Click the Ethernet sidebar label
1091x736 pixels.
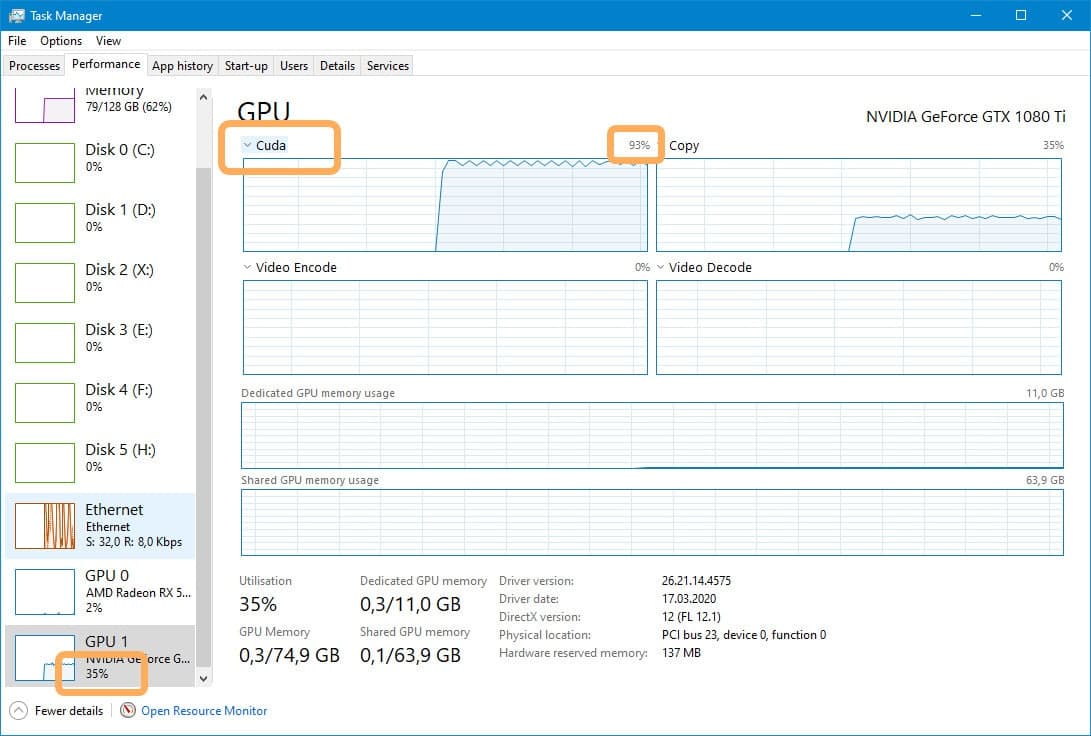pos(114,509)
